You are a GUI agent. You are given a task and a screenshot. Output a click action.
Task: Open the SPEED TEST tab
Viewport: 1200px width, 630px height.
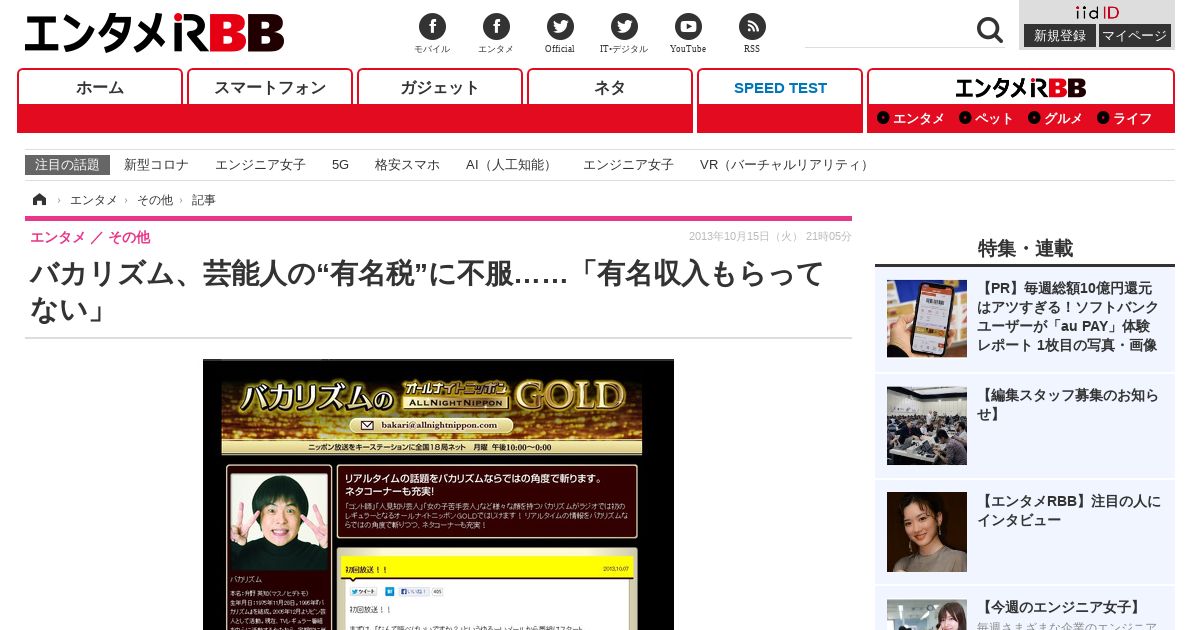(x=780, y=88)
